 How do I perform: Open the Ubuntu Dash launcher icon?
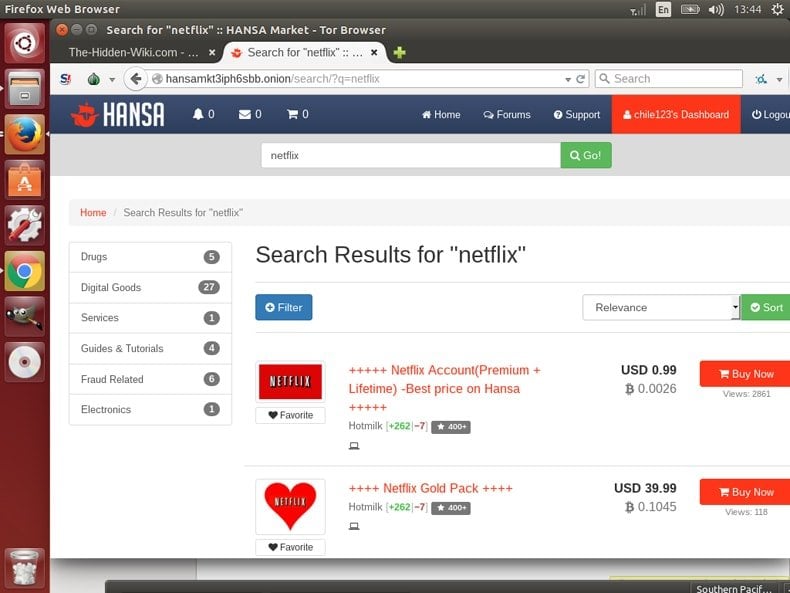[24, 42]
